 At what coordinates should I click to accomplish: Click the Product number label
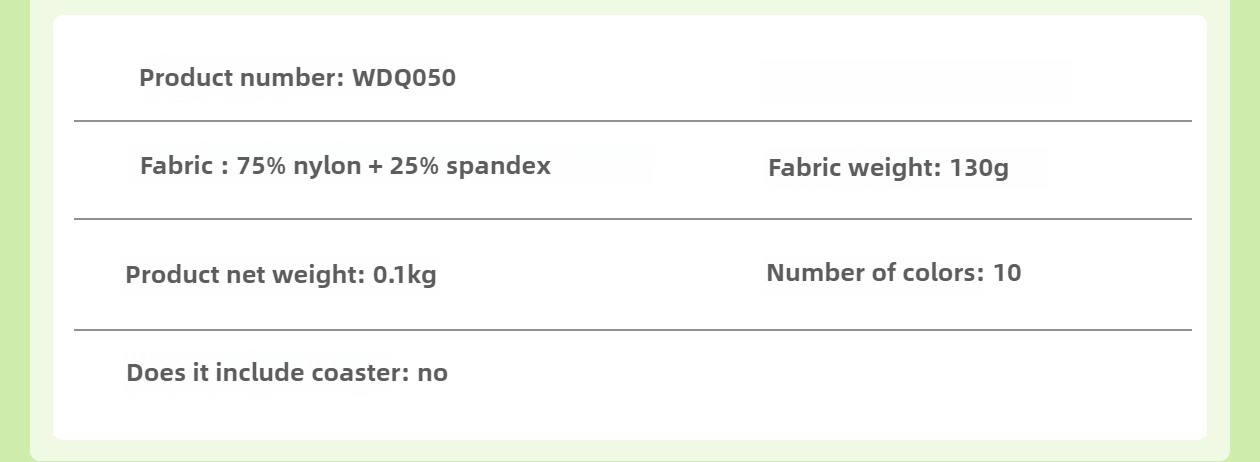pyautogui.click(x=242, y=78)
